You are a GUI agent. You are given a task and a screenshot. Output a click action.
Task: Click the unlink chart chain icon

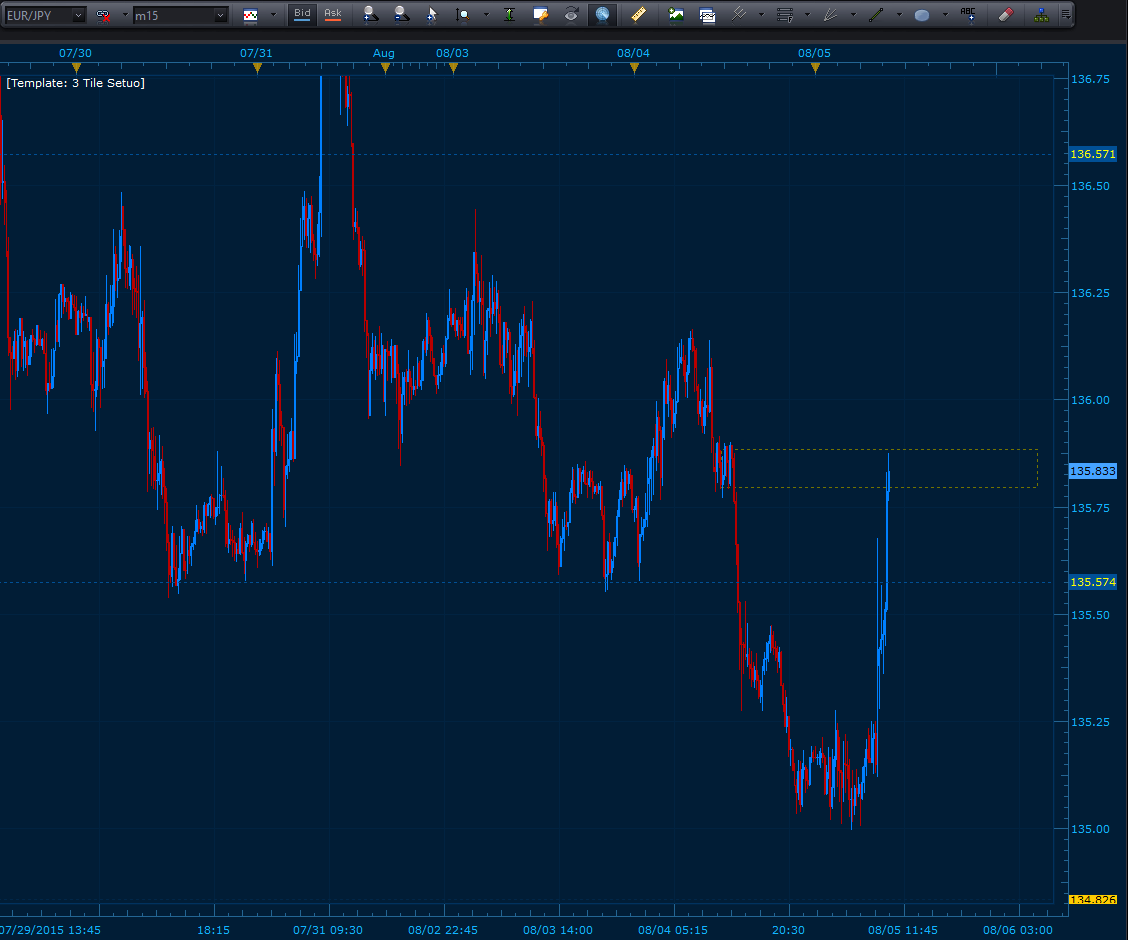tap(103, 15)
